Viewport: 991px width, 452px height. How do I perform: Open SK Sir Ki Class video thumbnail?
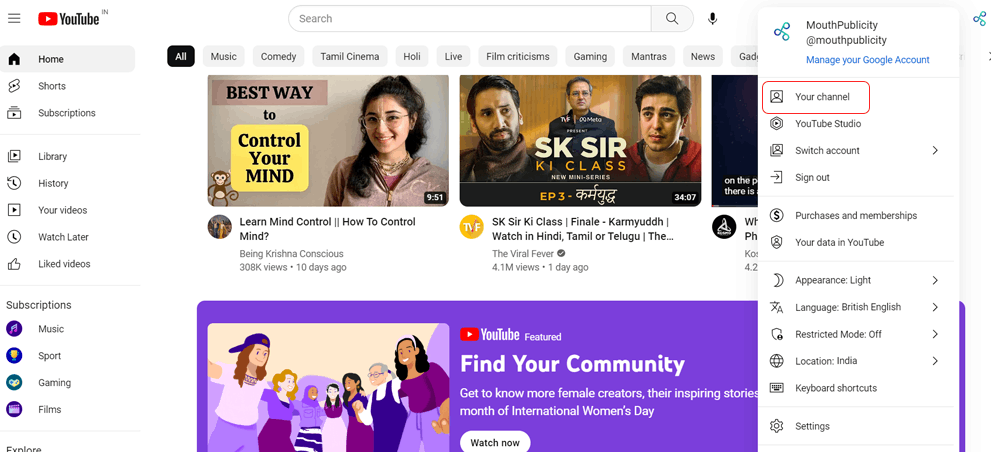(x=580, y=140)
